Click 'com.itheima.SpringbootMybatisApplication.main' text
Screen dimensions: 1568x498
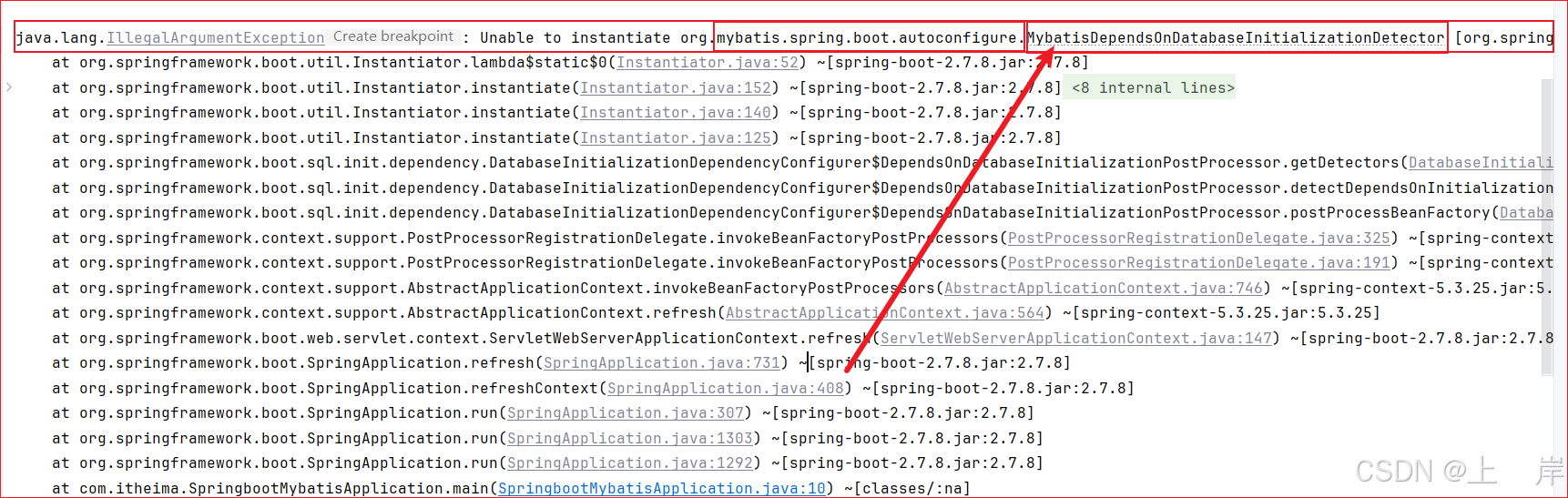(x=284, y=489)
